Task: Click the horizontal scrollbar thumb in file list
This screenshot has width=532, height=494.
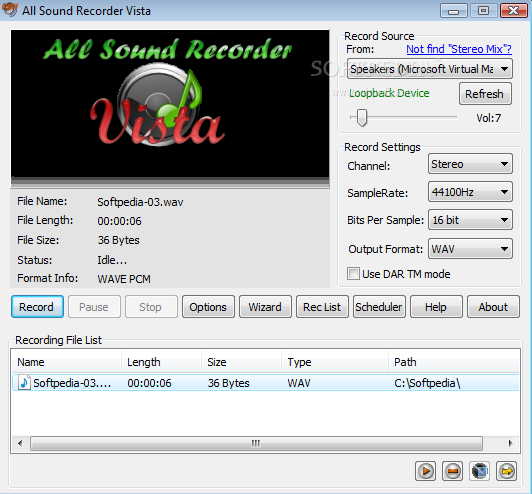Action: [x=256, y=443]
